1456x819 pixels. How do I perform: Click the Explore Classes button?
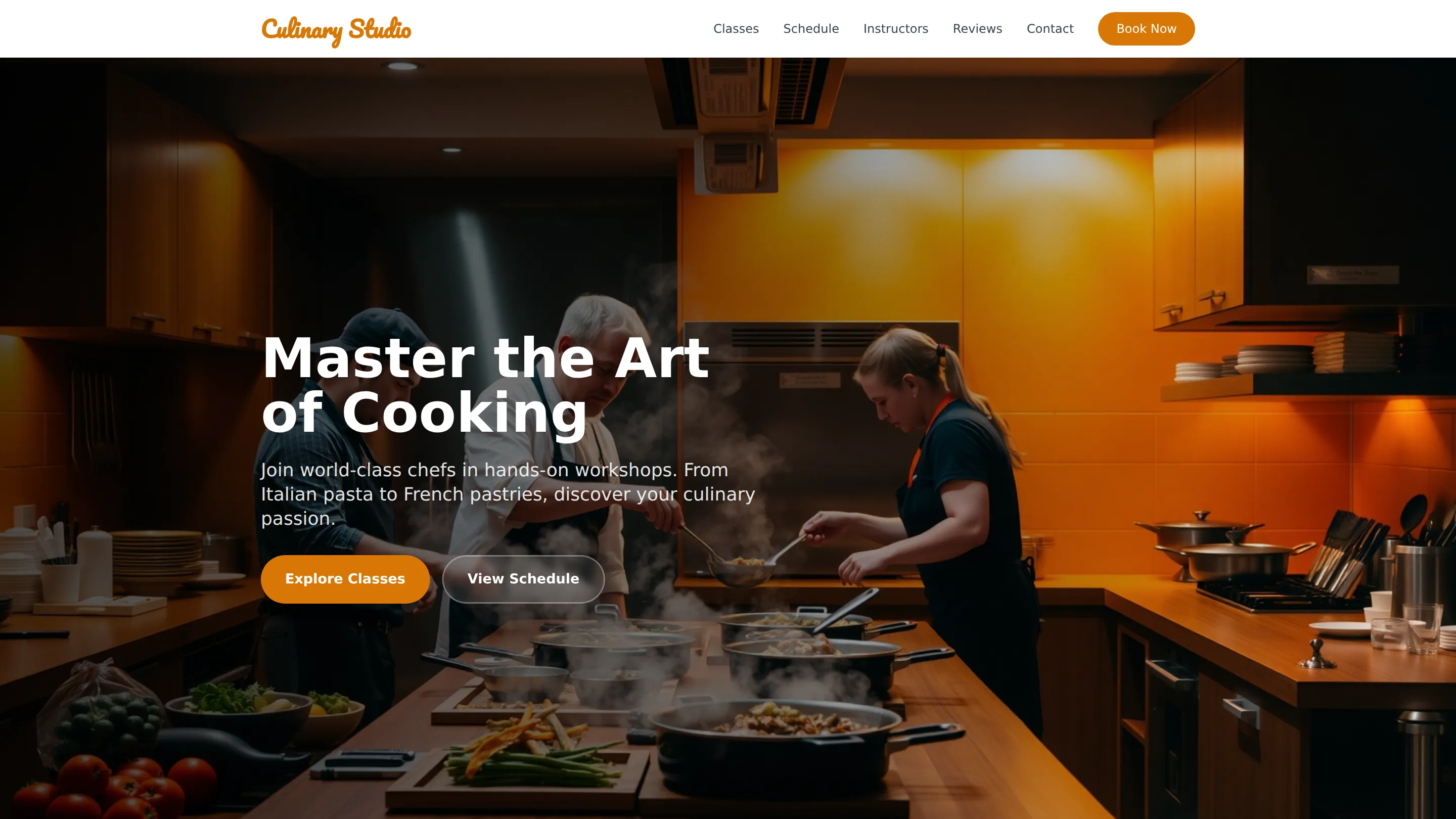tap(345, 579)
